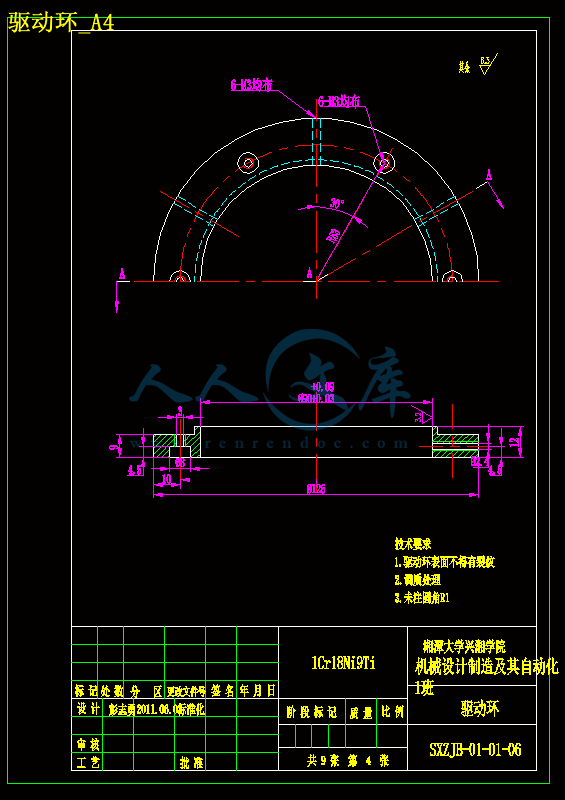Select the note 2.调质处理

click(417, 580)
